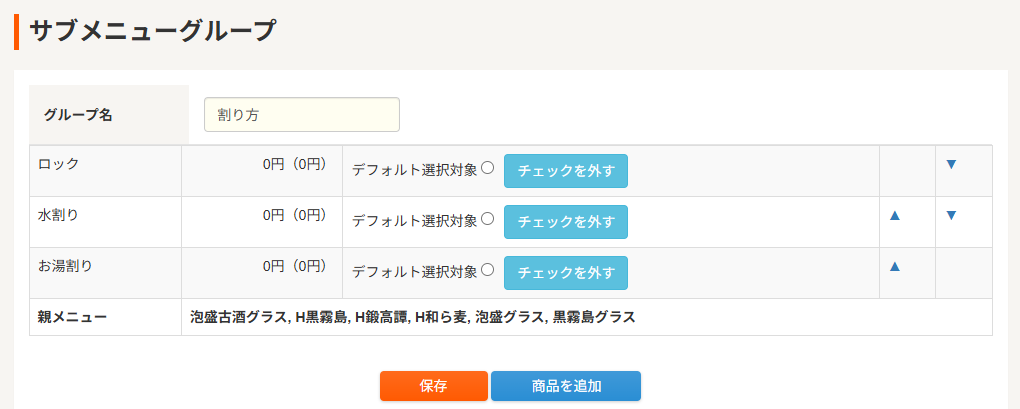
Task: Click the ロック item name cell
Action: pos(58,164)
